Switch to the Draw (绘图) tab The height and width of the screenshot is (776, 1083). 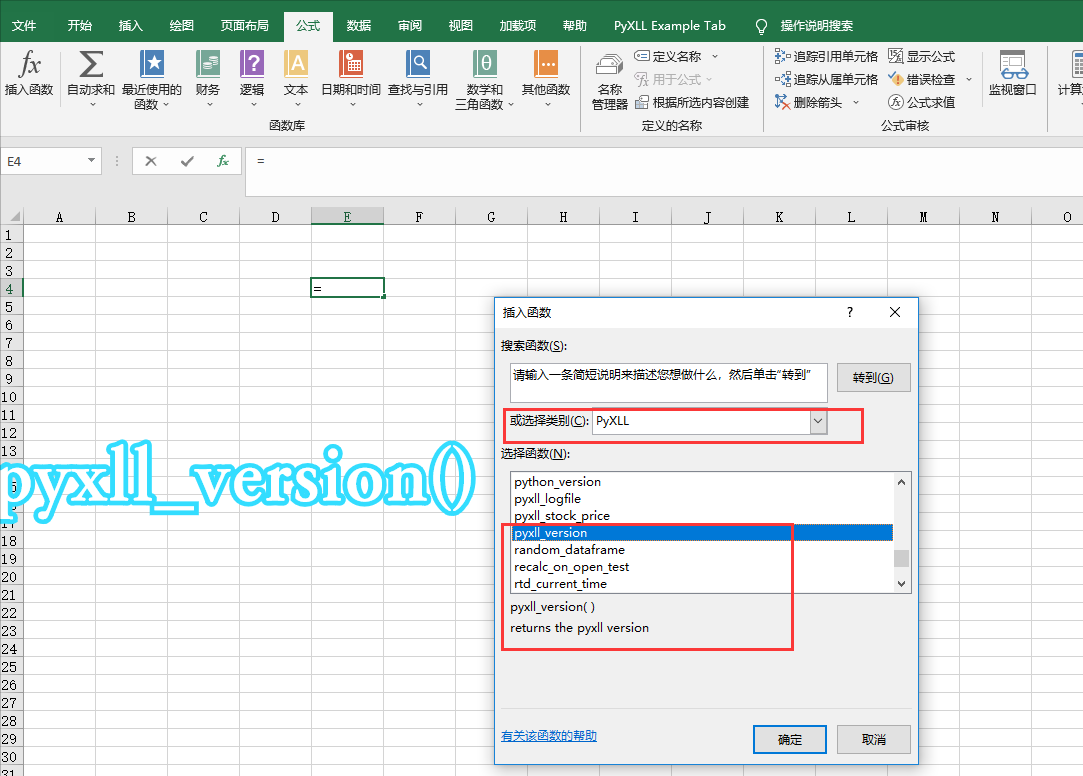coord(182,26)
